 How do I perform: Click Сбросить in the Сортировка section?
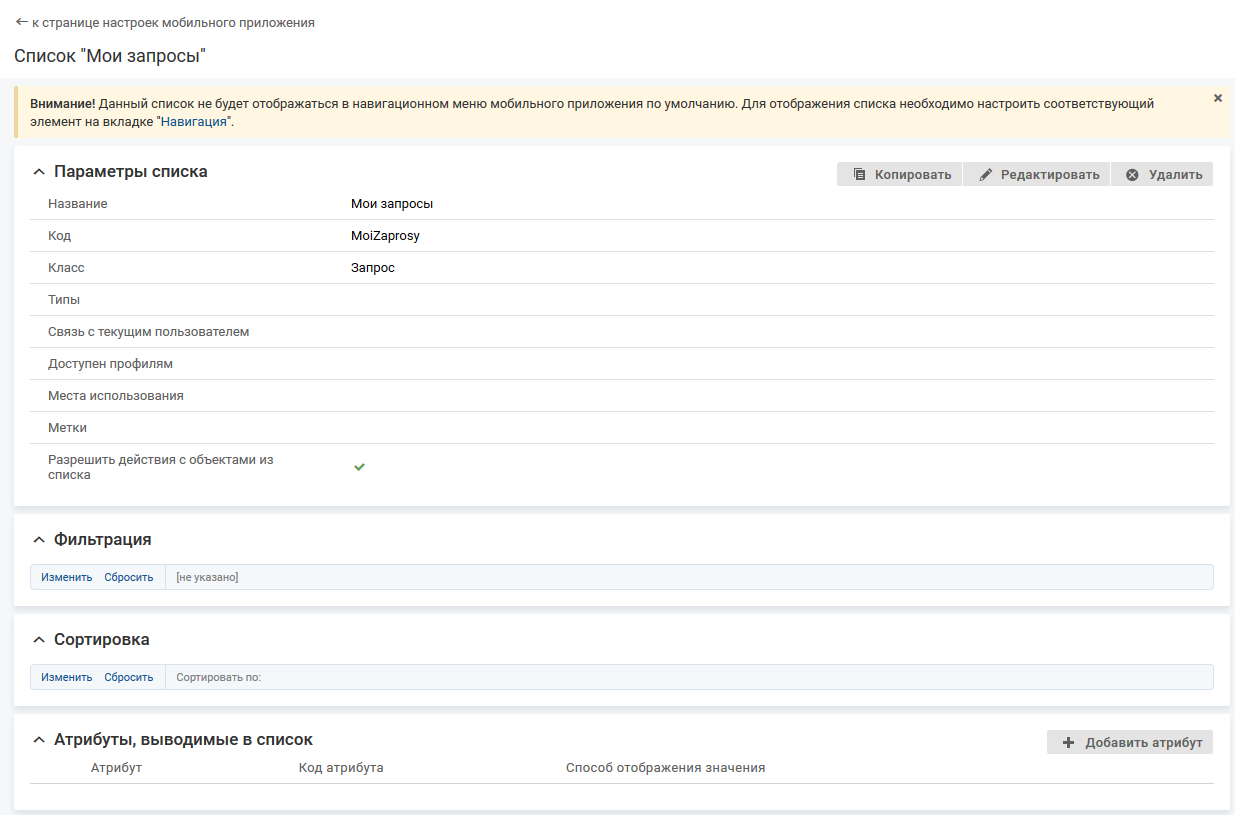(x=129, y=677)
